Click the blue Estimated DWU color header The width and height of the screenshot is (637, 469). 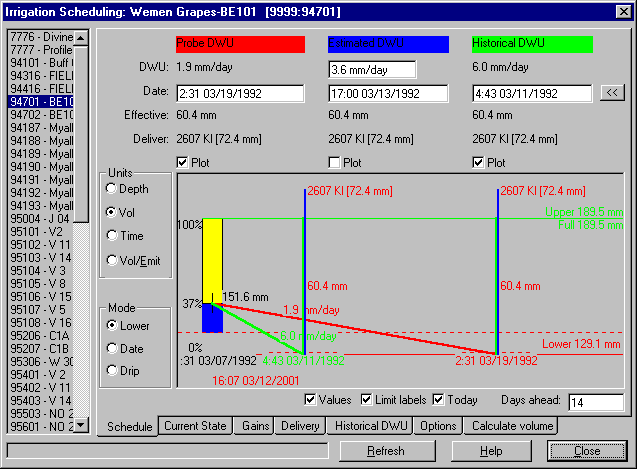pos(388,44)
